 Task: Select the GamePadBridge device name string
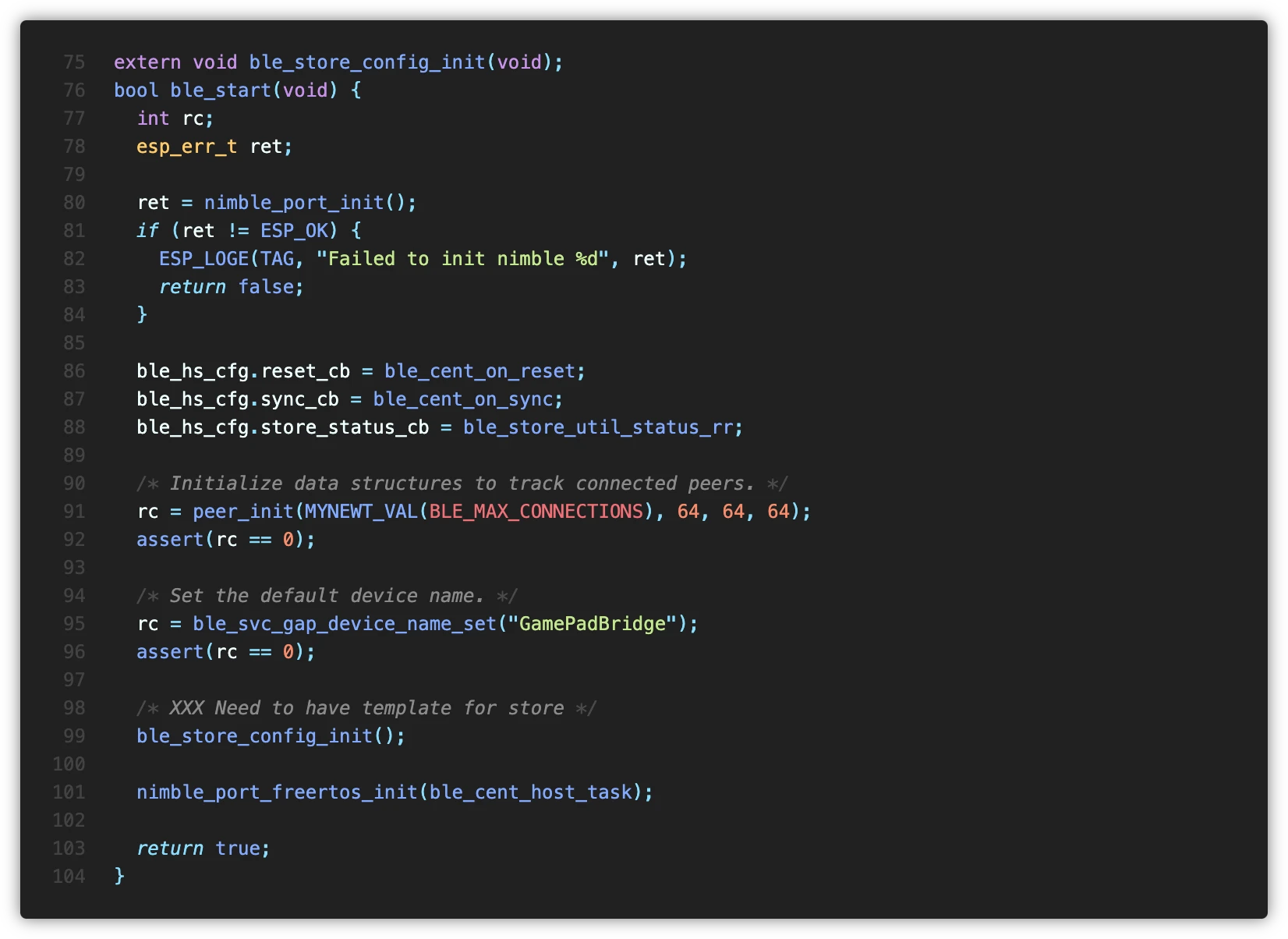click(595, 623)
